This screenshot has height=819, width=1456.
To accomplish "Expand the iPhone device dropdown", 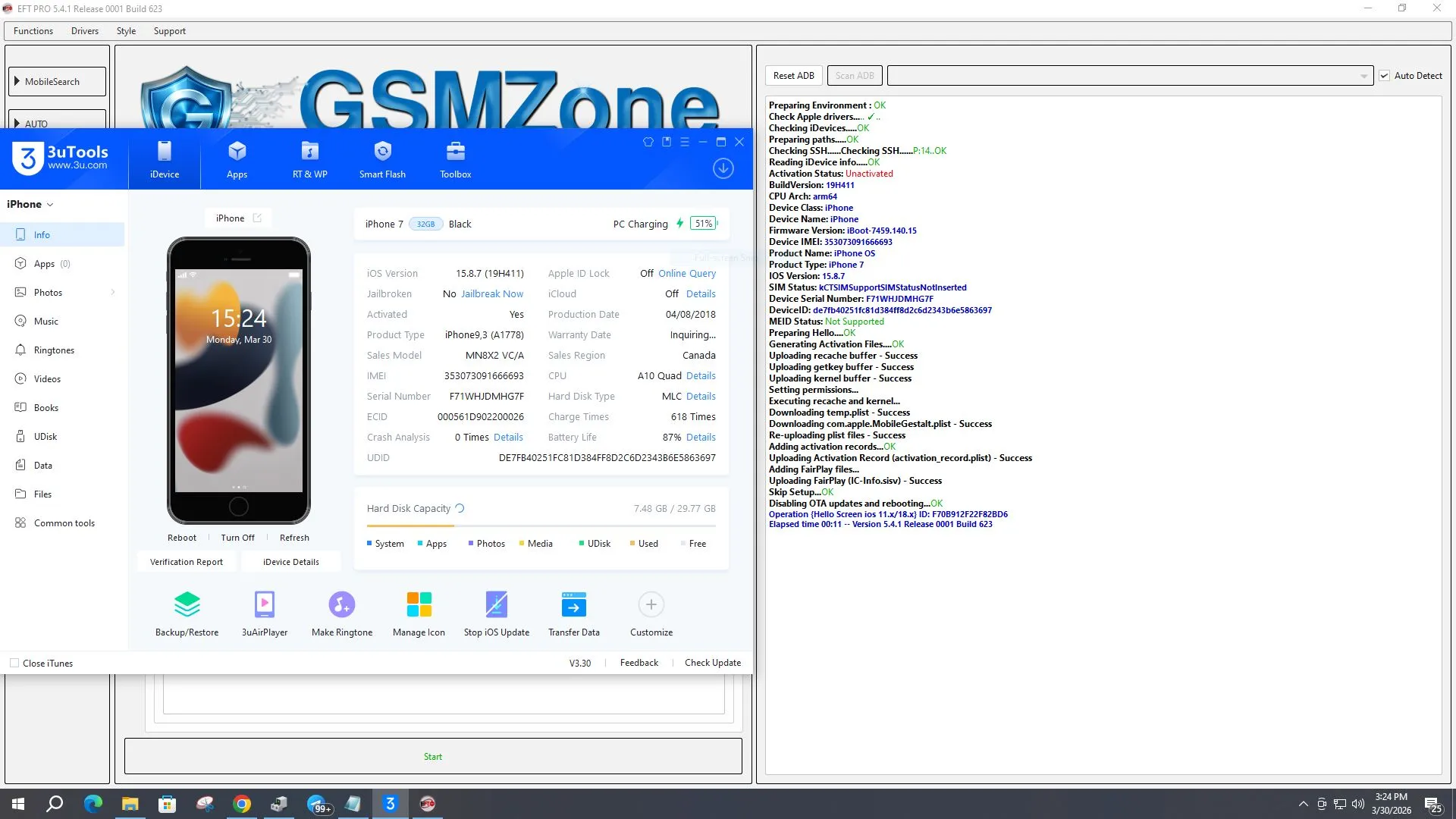I will [50, 205].
